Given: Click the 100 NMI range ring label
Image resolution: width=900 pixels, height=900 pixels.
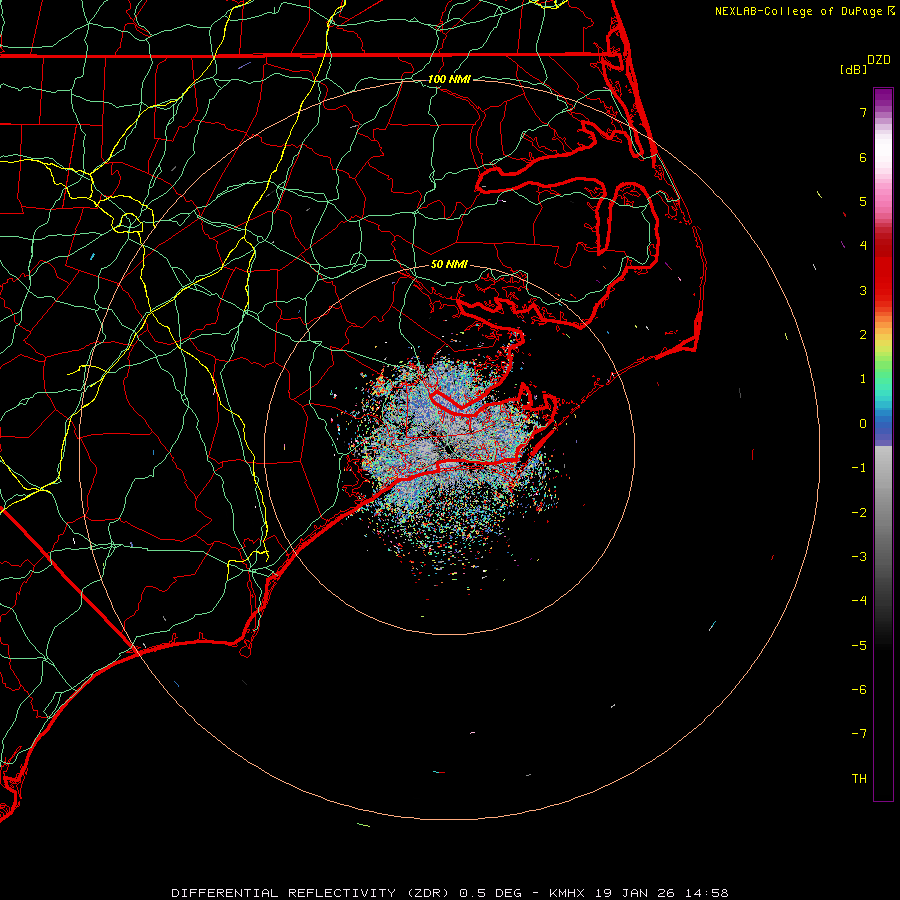Looking at the screenshot, I should (449, 79).
